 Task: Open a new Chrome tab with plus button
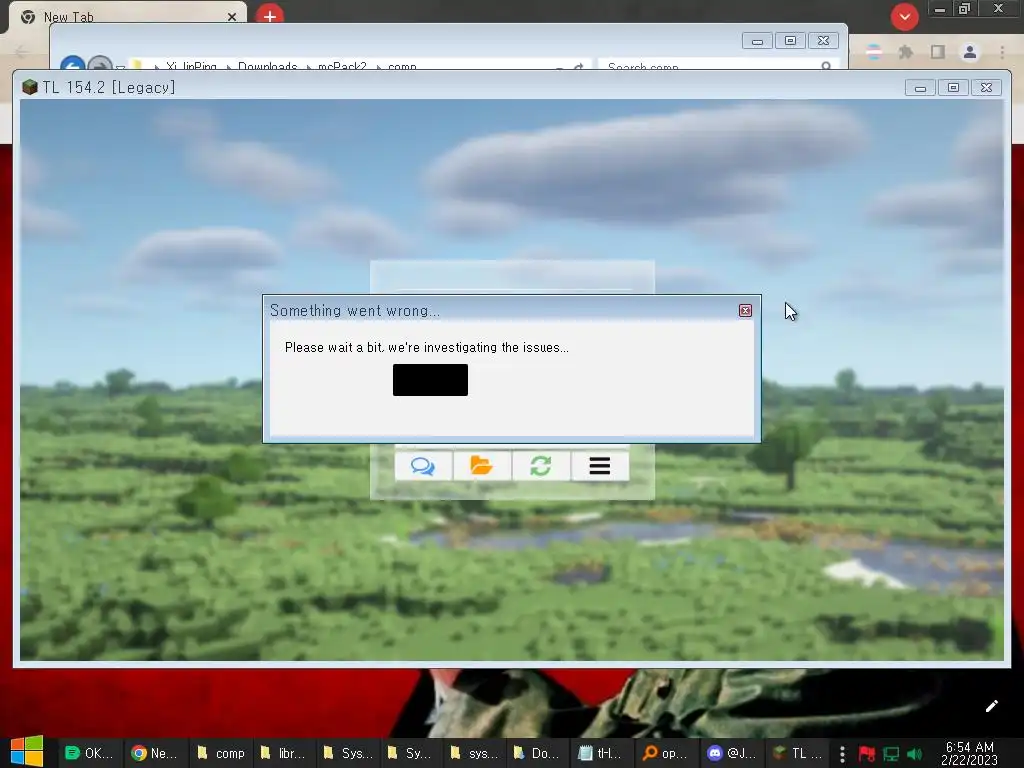270,16
